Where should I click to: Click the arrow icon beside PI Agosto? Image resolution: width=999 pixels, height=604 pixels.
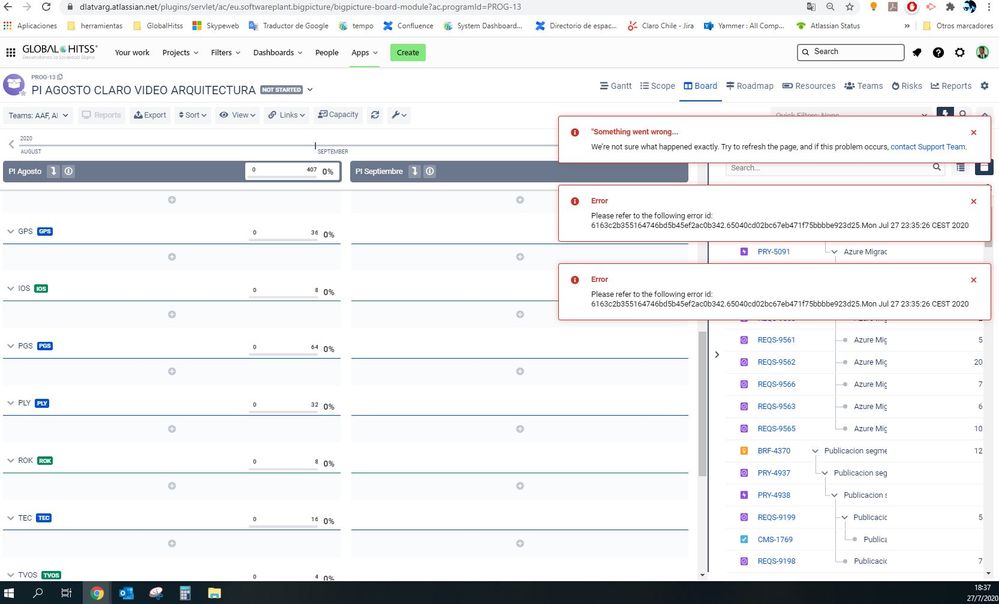pos(54,171)
